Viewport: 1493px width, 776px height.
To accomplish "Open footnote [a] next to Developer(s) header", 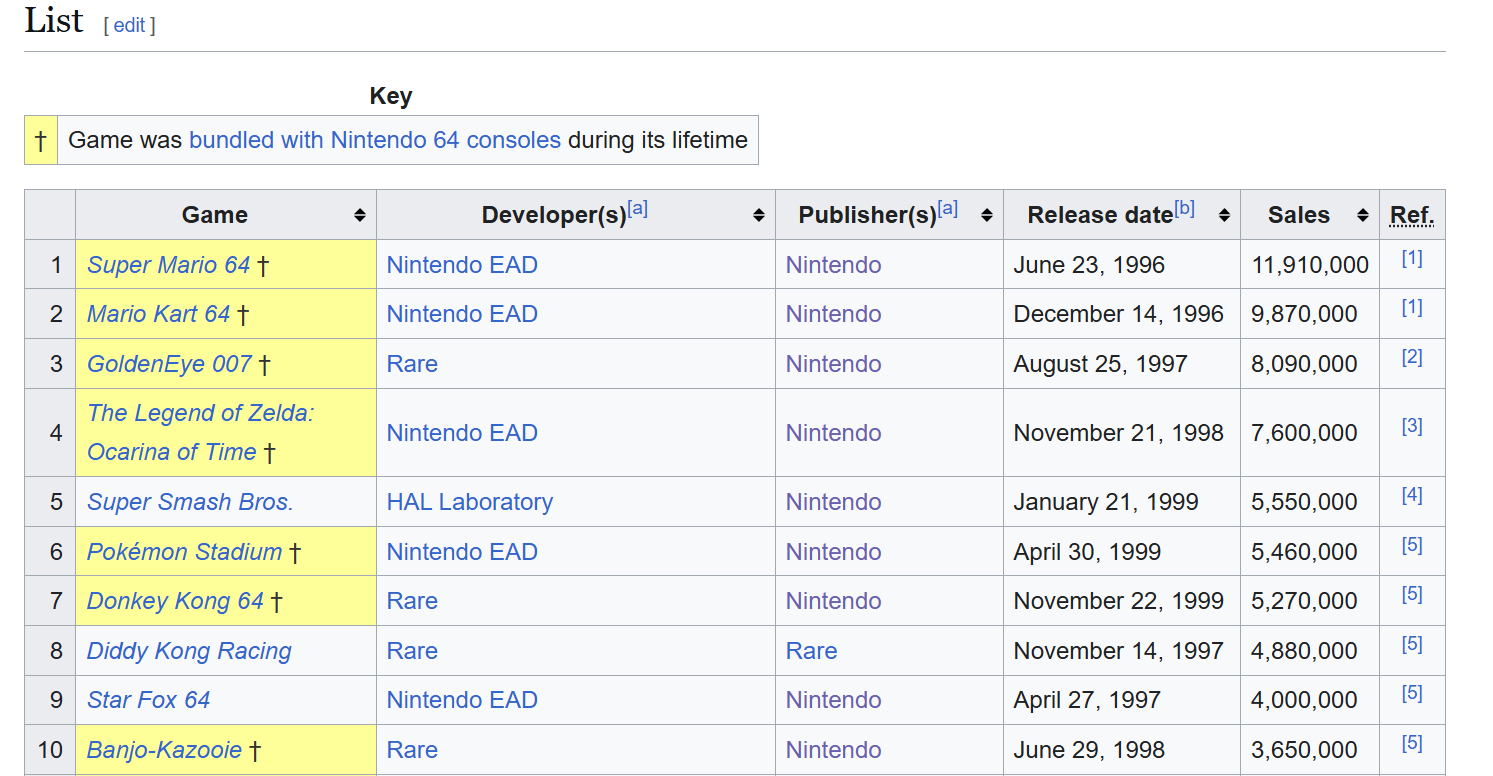I will (x=638, y=209).
